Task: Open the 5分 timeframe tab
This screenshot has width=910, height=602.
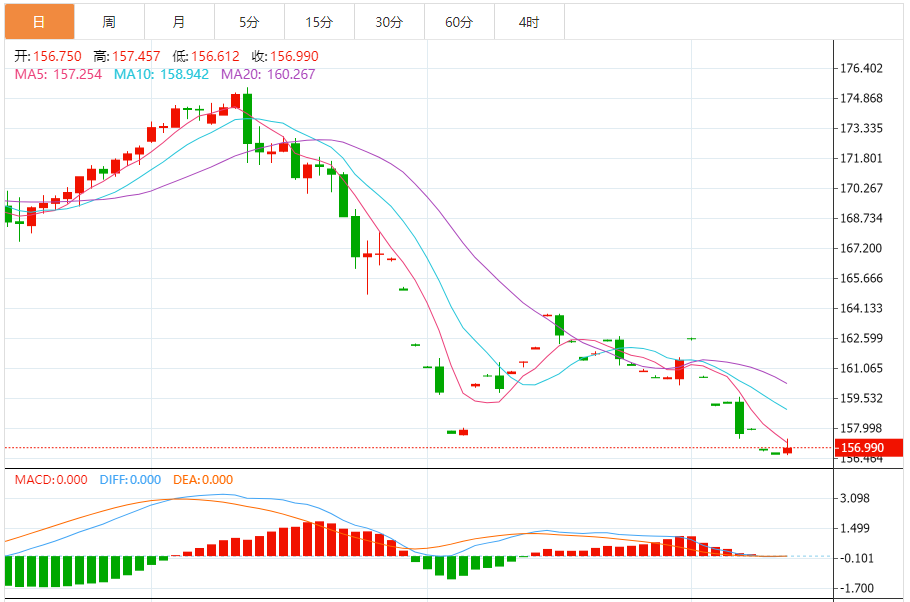Action: [250, 22]
